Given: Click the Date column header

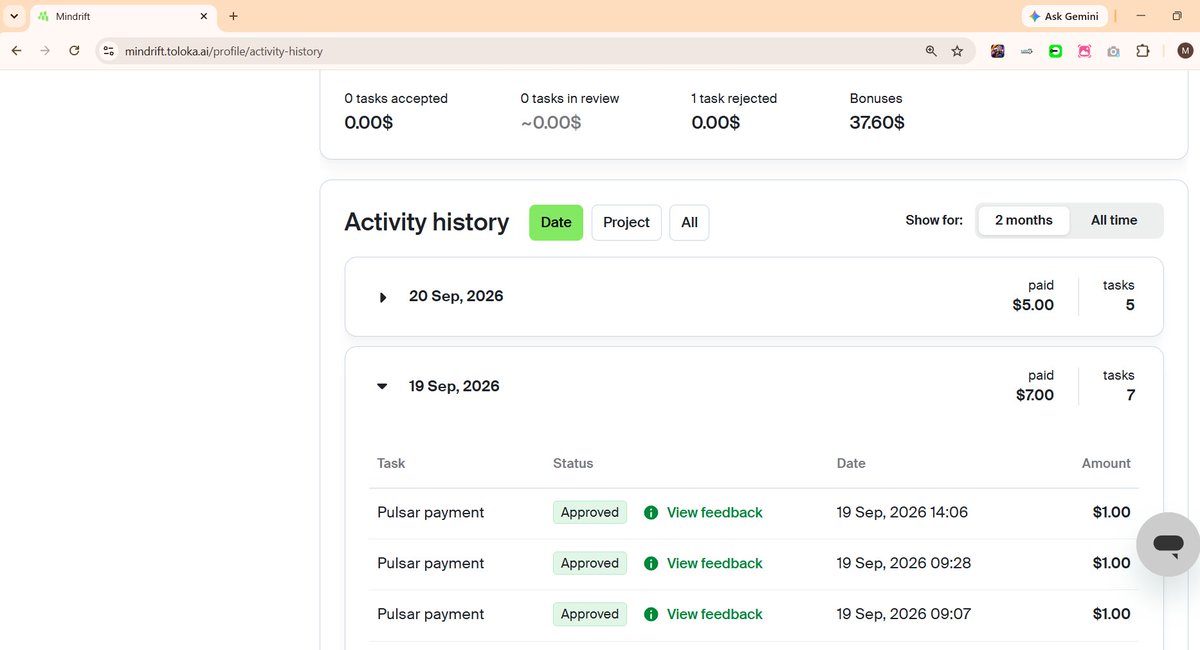Looking at the screenshot, I should pyautogui.click(x=851, y=464).
